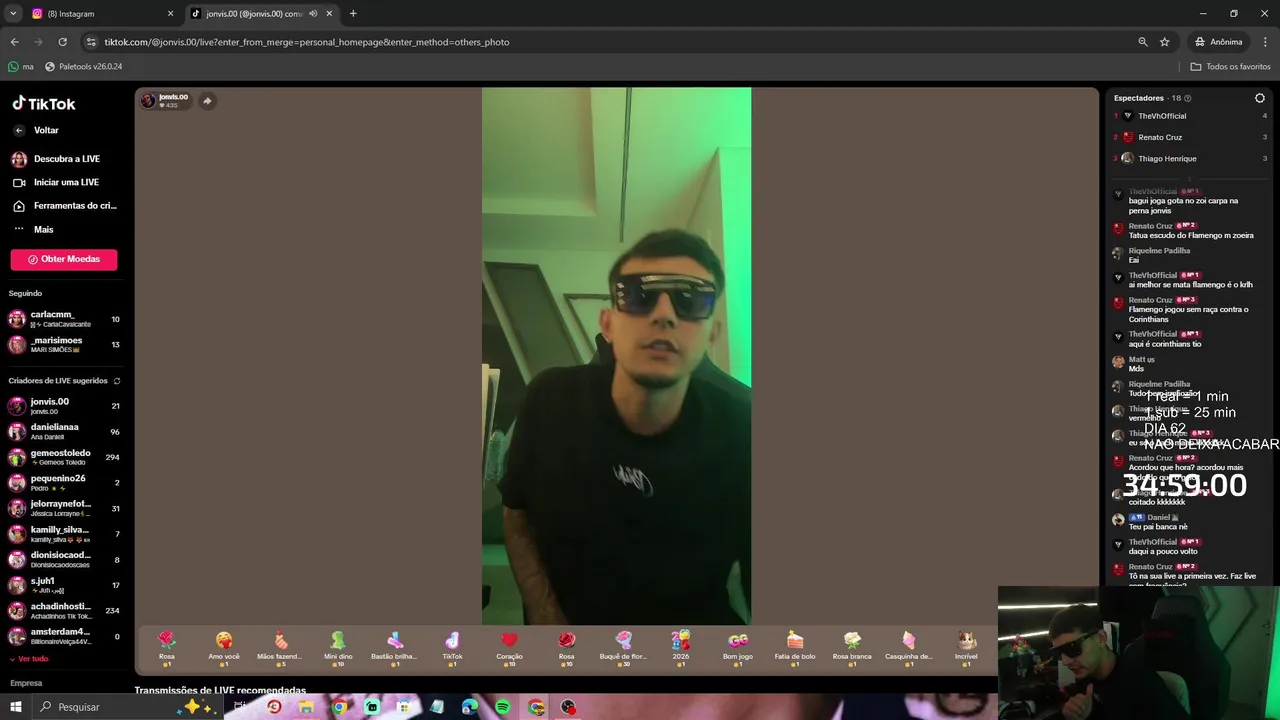Send the Amo você gift
Viewport: 1280px width, 720px height.
coord(224,648)
